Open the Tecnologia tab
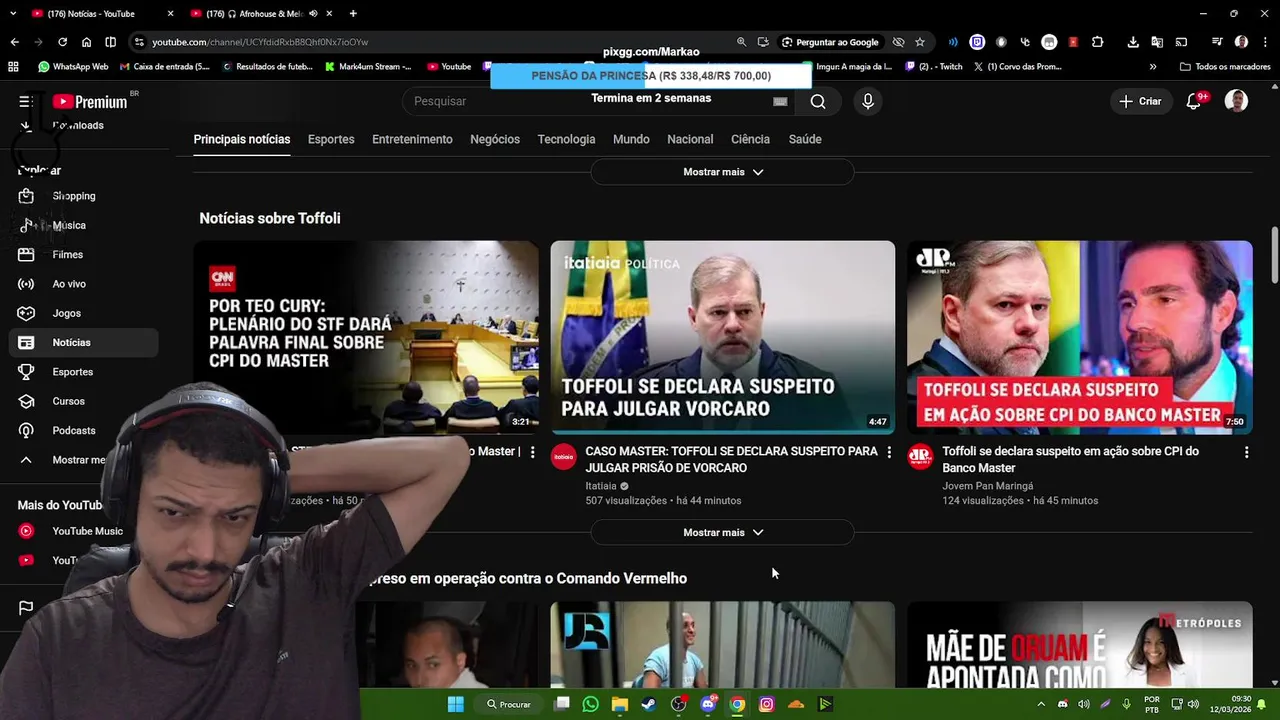Viewport: 1280px width, 720px height. pos(566,139)
